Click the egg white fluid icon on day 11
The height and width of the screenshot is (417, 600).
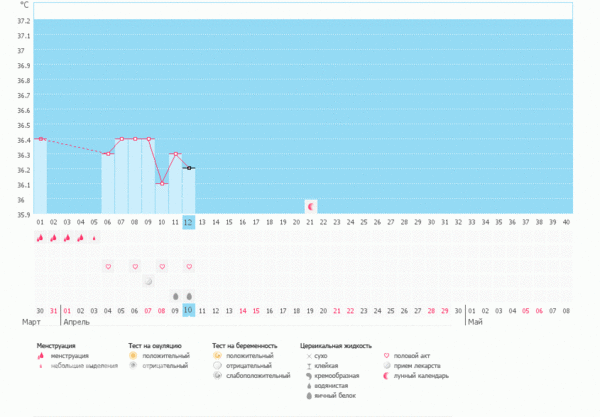175,296
